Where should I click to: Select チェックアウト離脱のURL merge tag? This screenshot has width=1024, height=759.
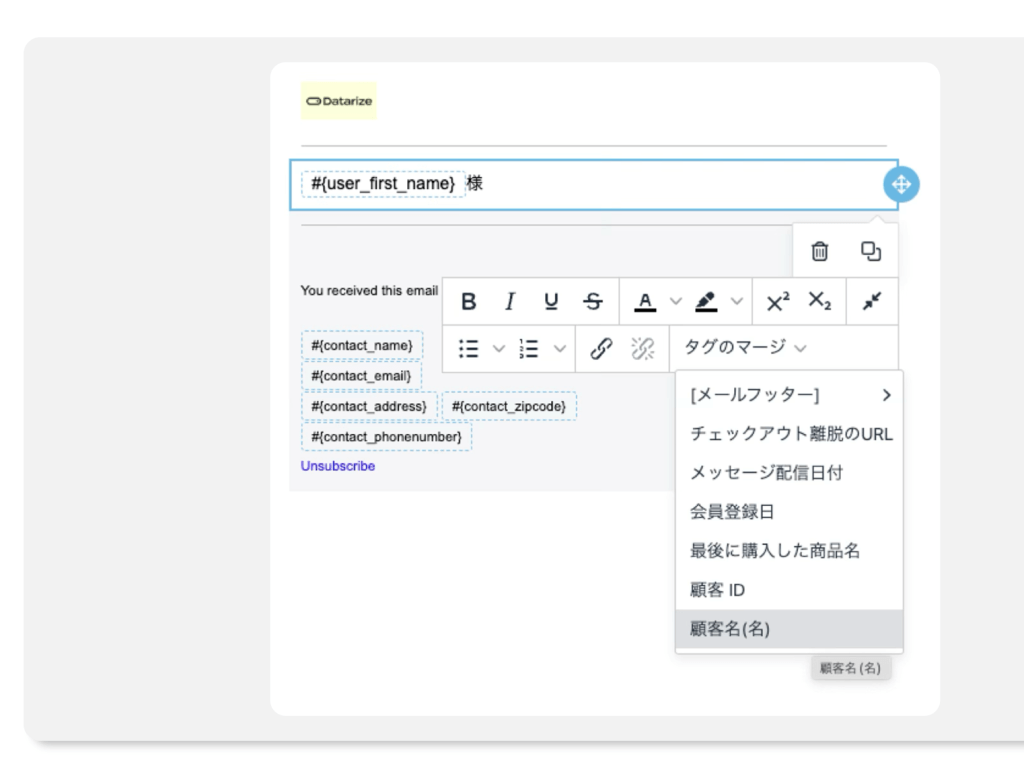[x=790, y=434]
